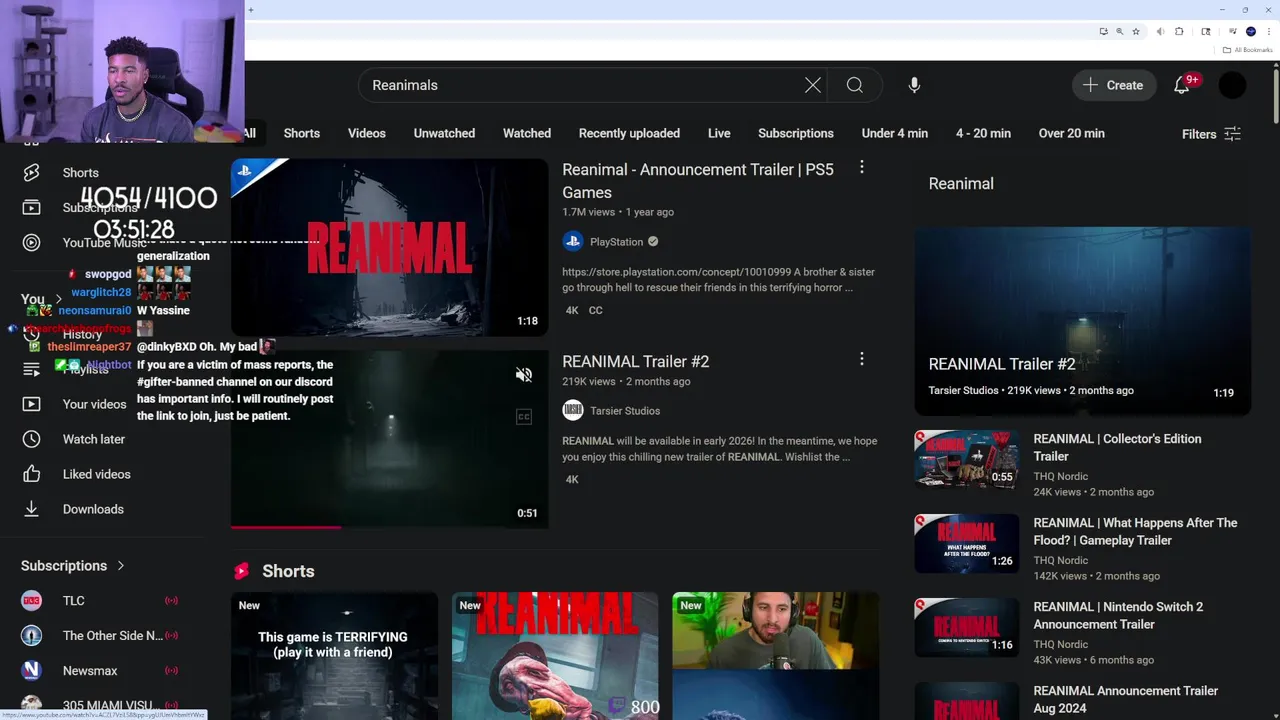The image size is (1280, 720).
Task: Open the Chrome extensions puzzle icon
Action: click(x=1179, y=32)
